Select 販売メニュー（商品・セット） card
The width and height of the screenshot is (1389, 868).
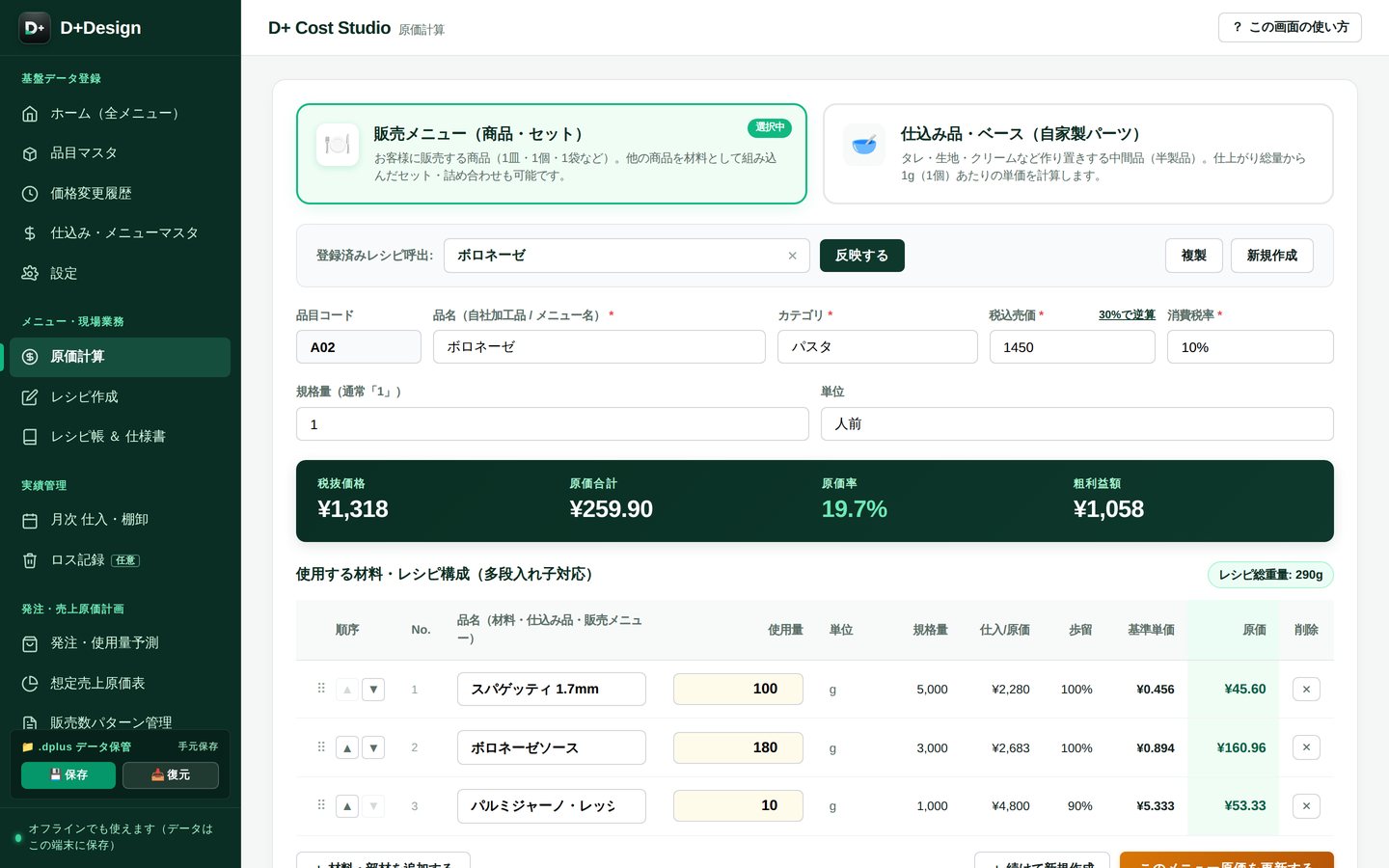[x=552, y=154]
